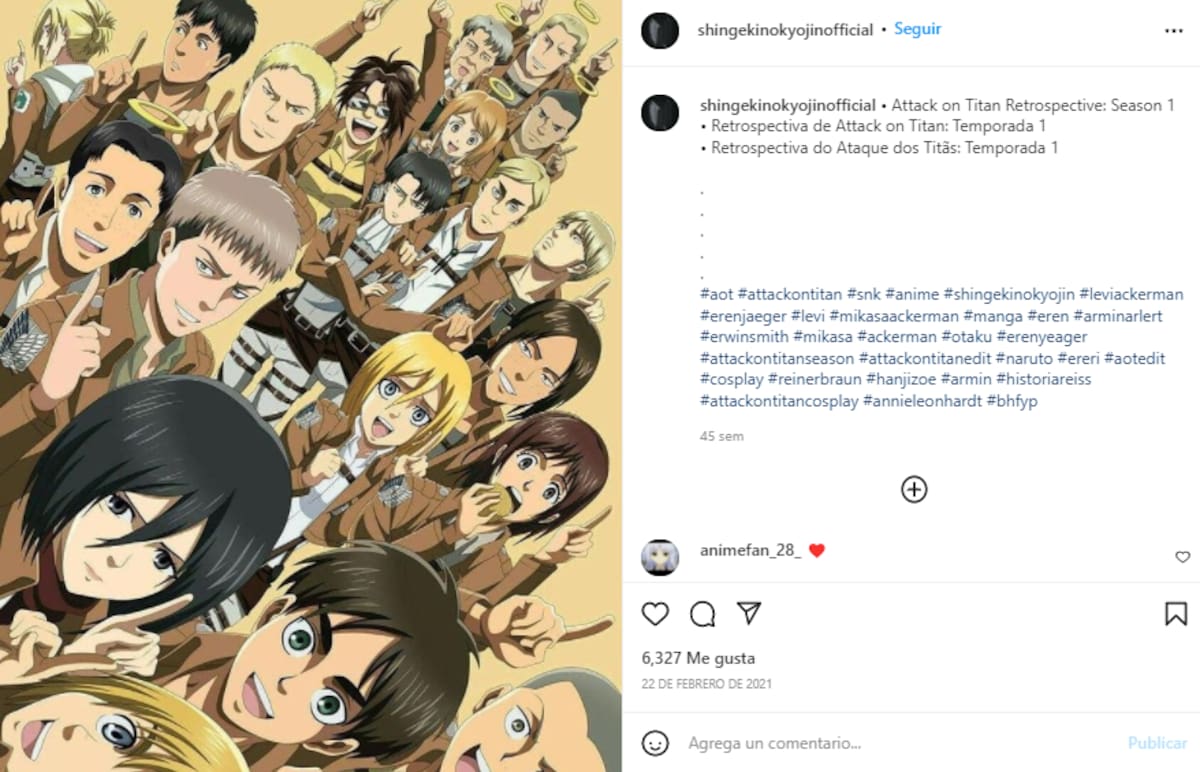Open the #bhfyp hashtag
Viewport: 1200px width, 772px height.
click(1012, 400)
